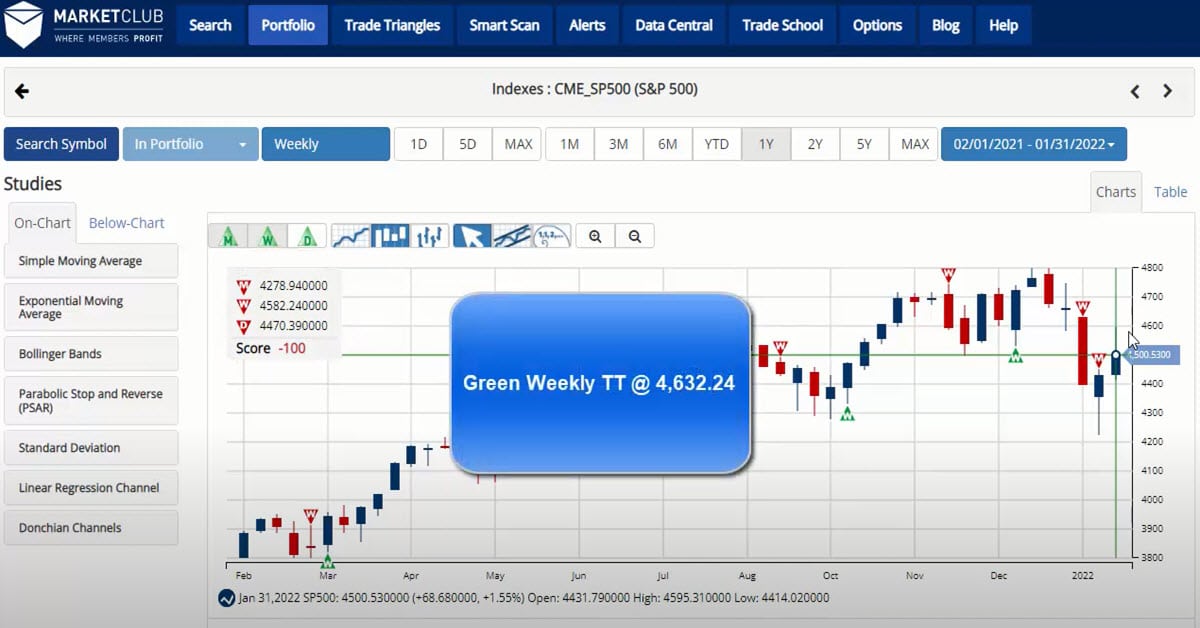Select the Monthly Trade Triangle icon
The width and height of the screenshot is (1200, 628).
click(x=228, y=236)
